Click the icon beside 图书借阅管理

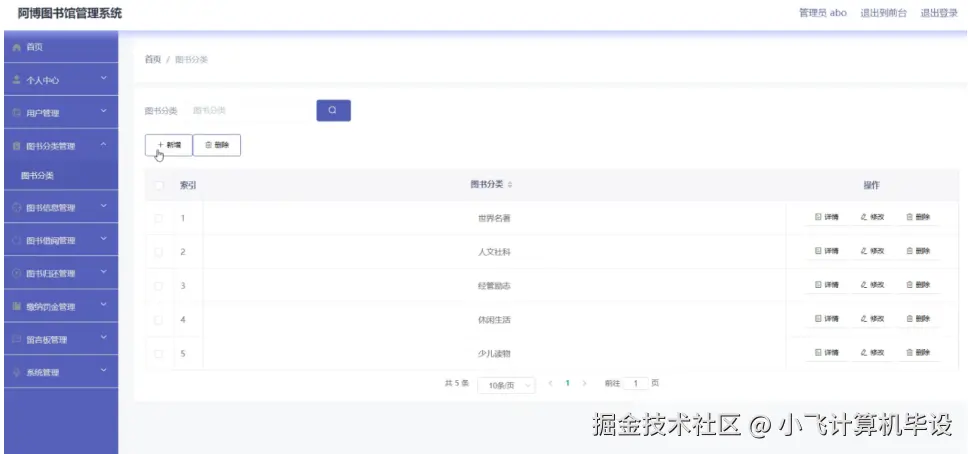pos(17,240)
